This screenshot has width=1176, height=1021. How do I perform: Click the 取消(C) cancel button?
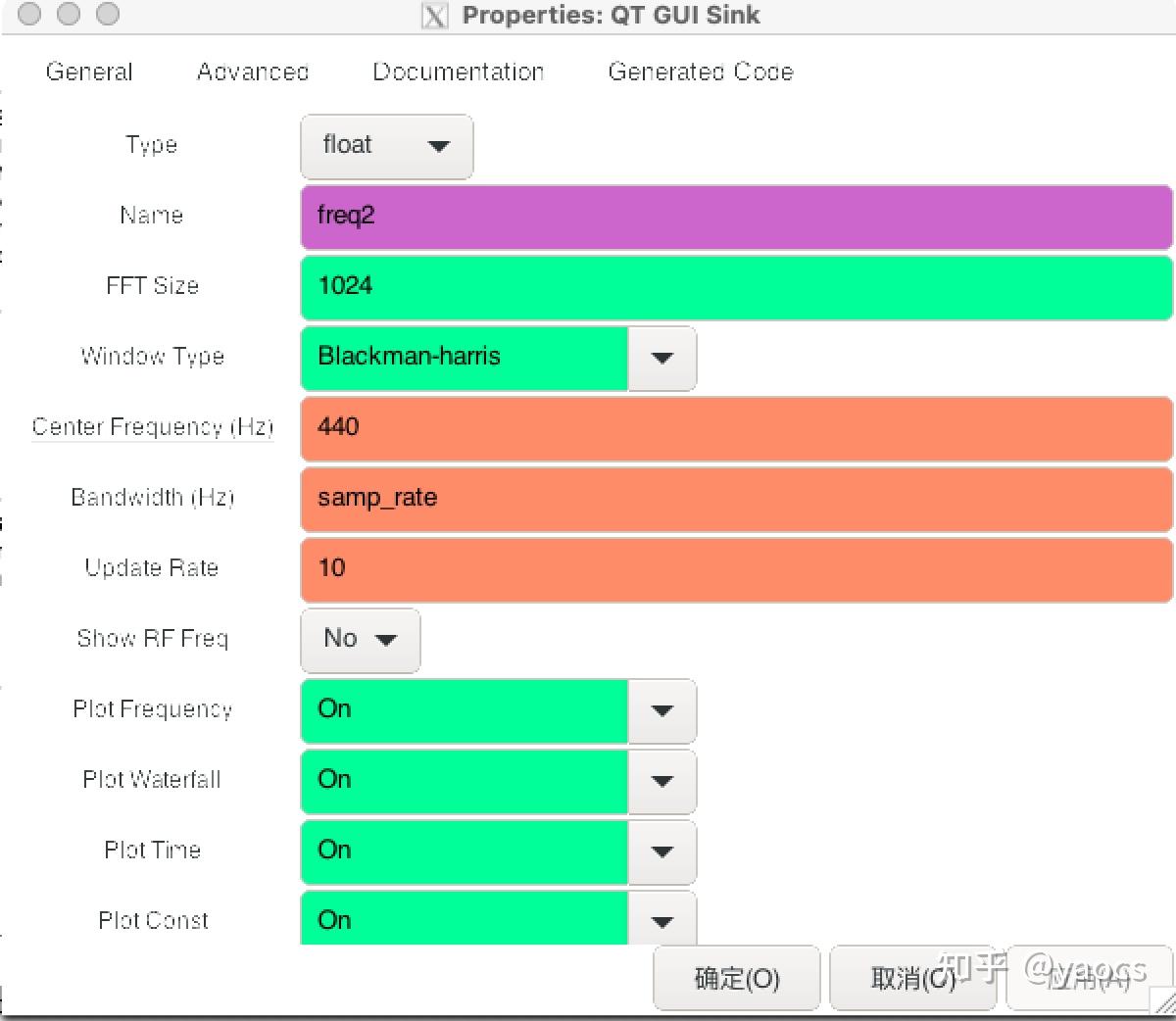click(x=911, y=978)
